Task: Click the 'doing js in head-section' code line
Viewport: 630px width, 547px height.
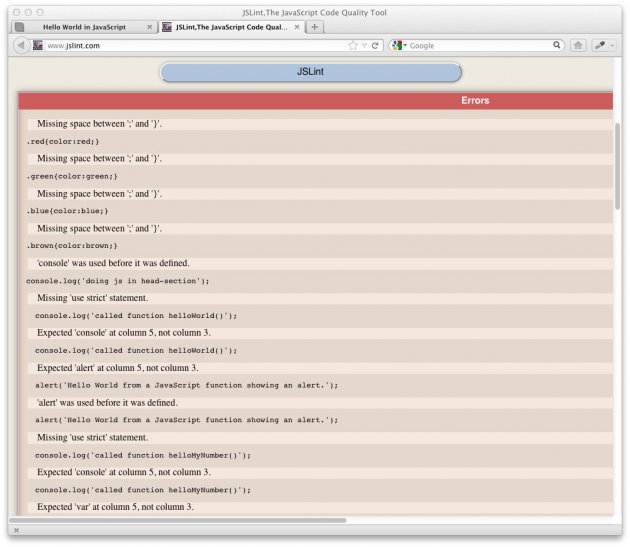Action: (118, 281)
